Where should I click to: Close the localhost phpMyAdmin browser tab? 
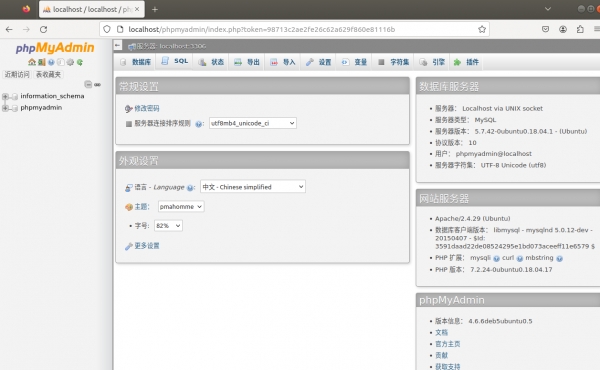(137, 9)
